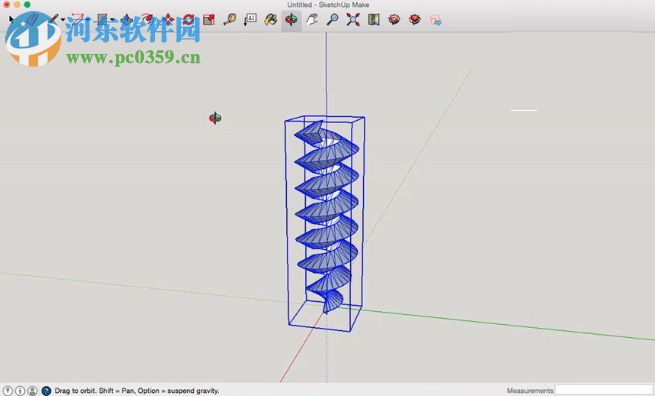Switch to the Pan hand tool
Viewport: 655px width, 396px height.
(312, 19)
